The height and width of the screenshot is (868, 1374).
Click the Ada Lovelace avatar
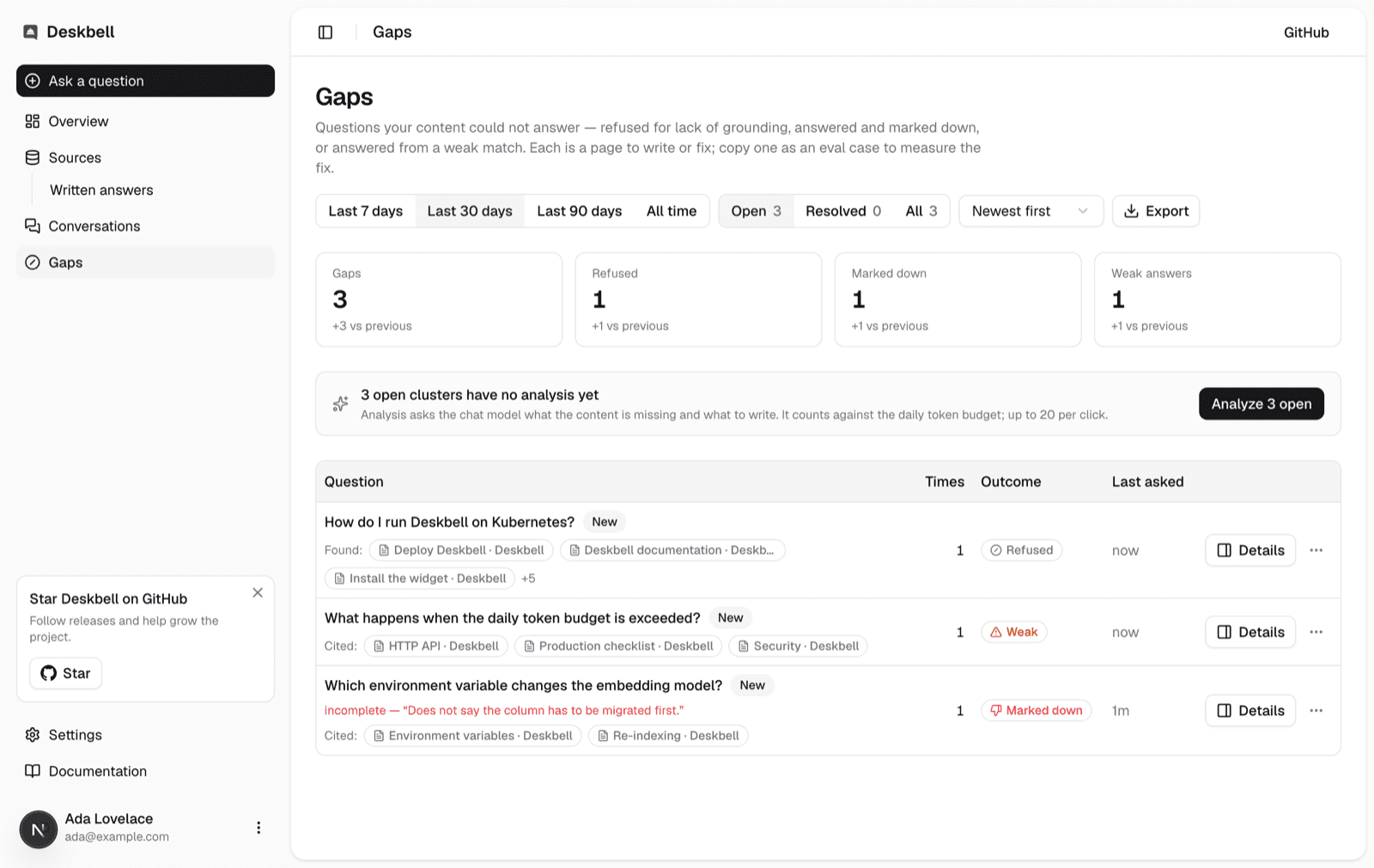(x=38, y=829)
